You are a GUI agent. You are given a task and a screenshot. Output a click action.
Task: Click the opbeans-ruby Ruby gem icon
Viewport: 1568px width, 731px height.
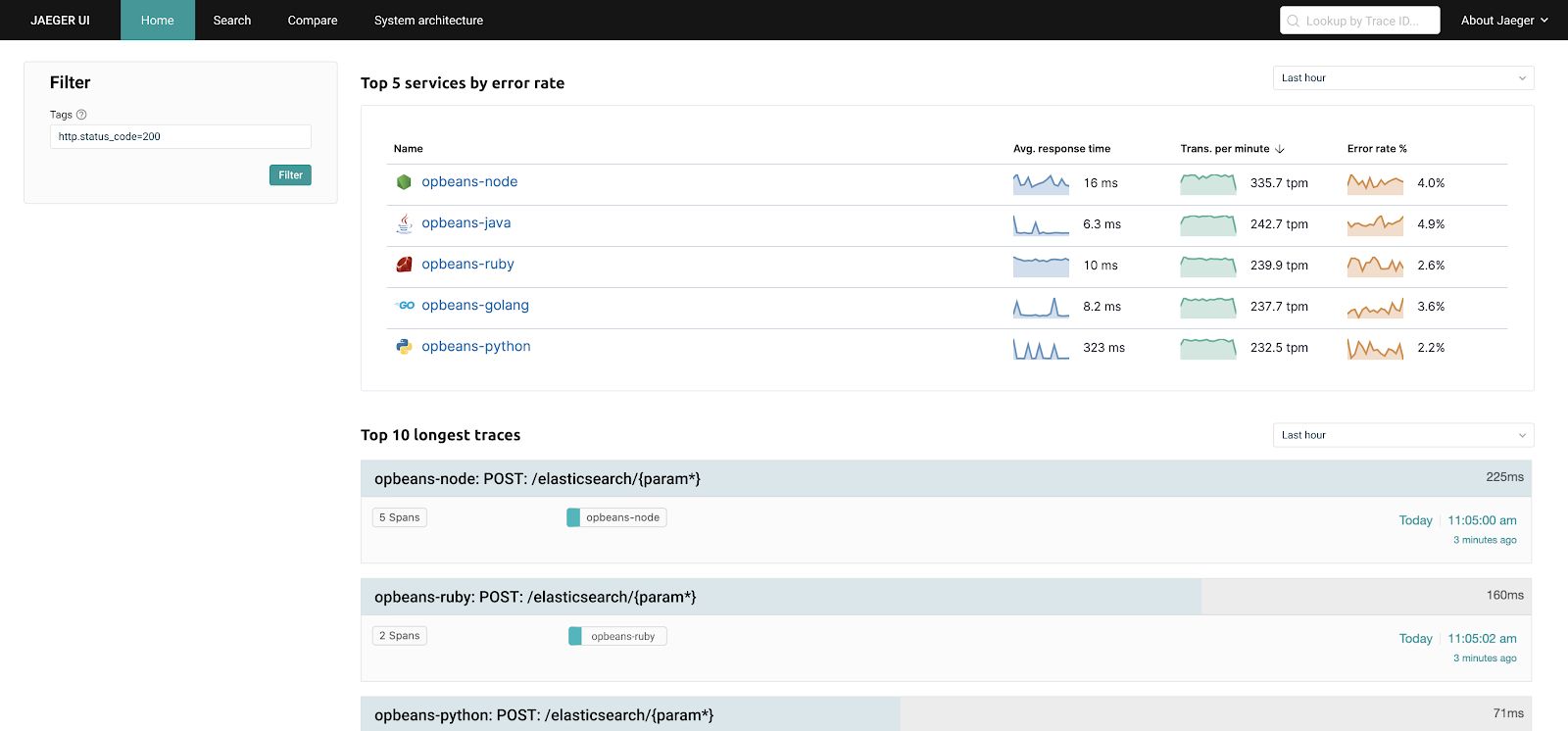click(x=404, y=265)
